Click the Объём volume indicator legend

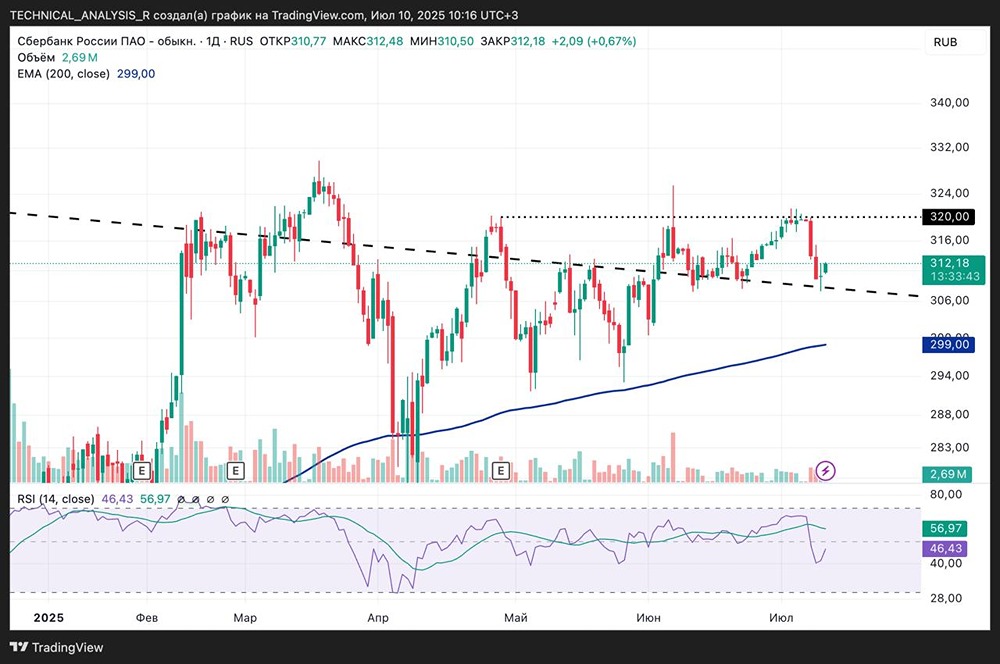click(x=36, y=57)
